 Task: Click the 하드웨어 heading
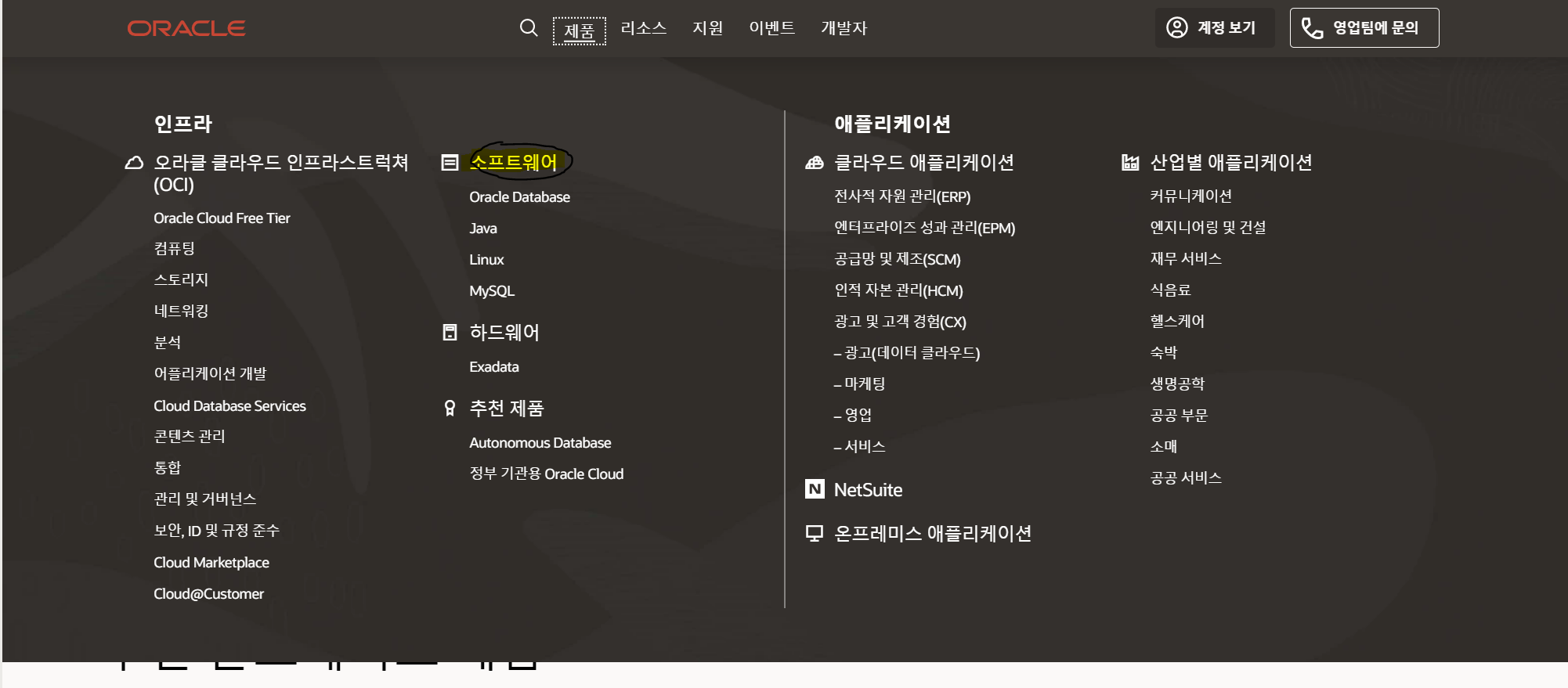pyautogui.click(x=504, y=333)
